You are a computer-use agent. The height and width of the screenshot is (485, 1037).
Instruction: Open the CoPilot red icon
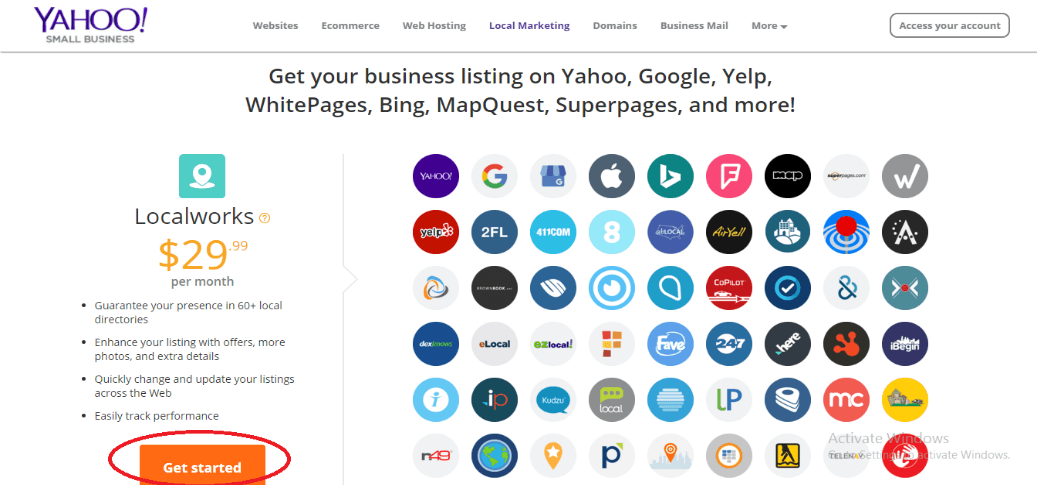(729, 288)
